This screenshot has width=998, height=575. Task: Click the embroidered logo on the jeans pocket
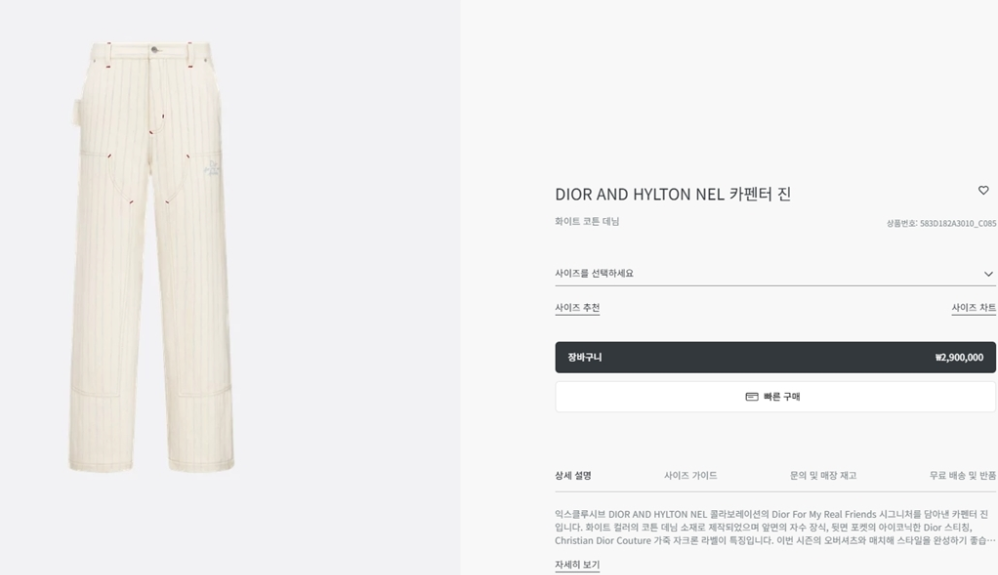(x=212, y=169)
